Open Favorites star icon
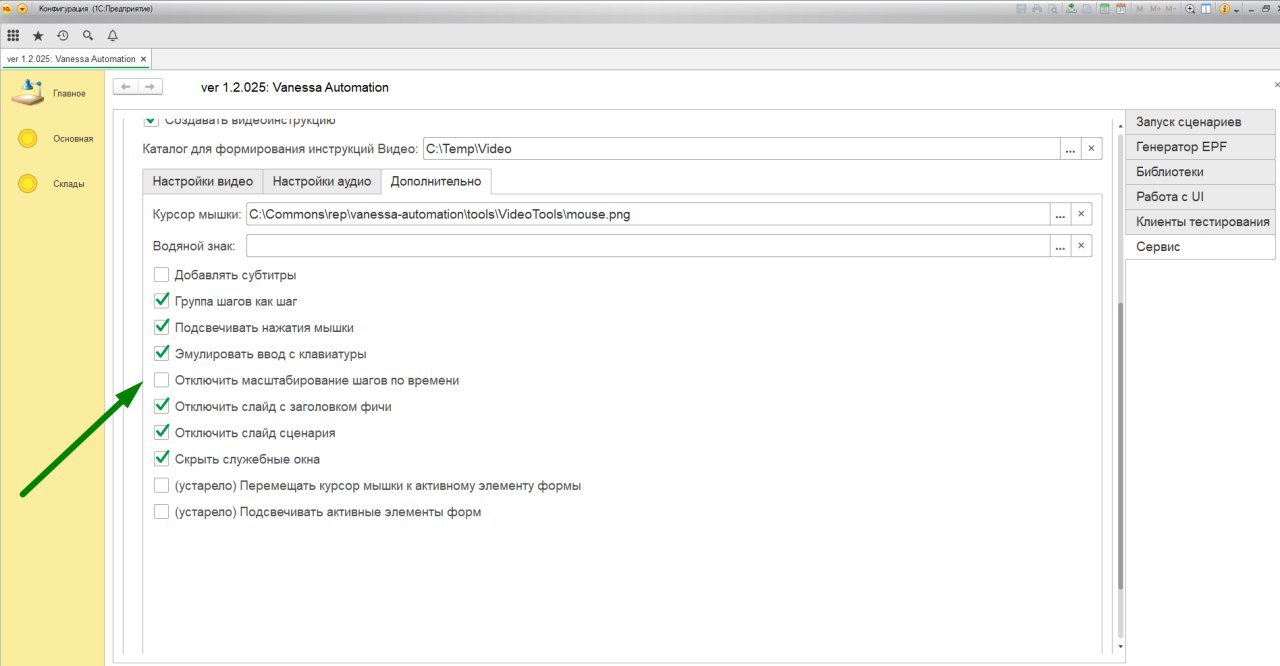The height and width of the screenshot is (666, 1280). 38,35
